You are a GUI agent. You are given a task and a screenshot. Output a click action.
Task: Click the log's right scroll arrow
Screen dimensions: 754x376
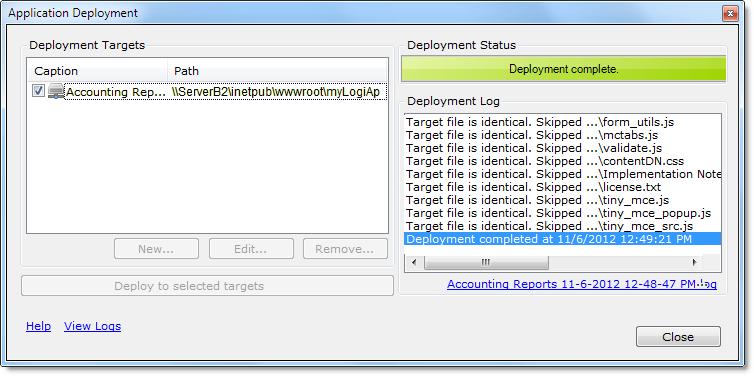click(x=694, y=263)
